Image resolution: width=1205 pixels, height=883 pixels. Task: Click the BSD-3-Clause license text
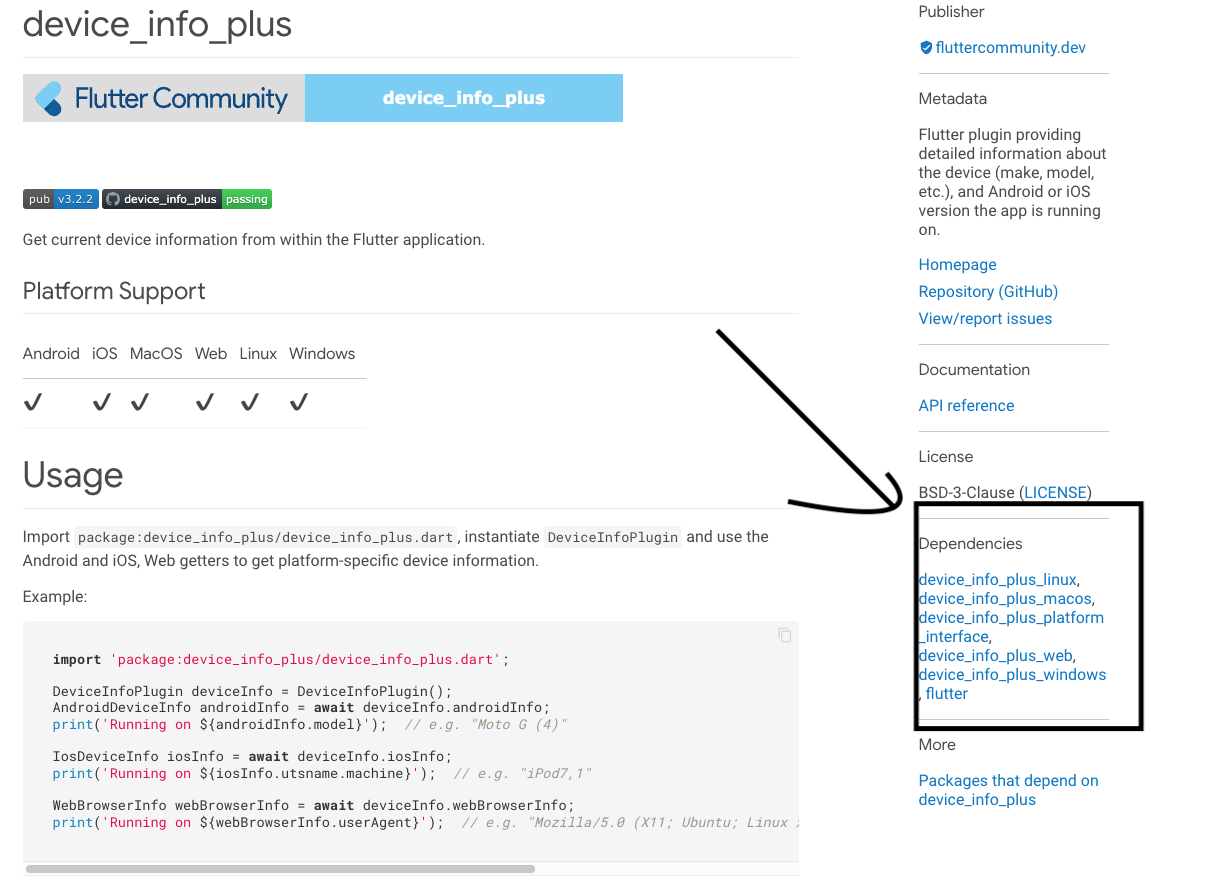click(967, 492)
